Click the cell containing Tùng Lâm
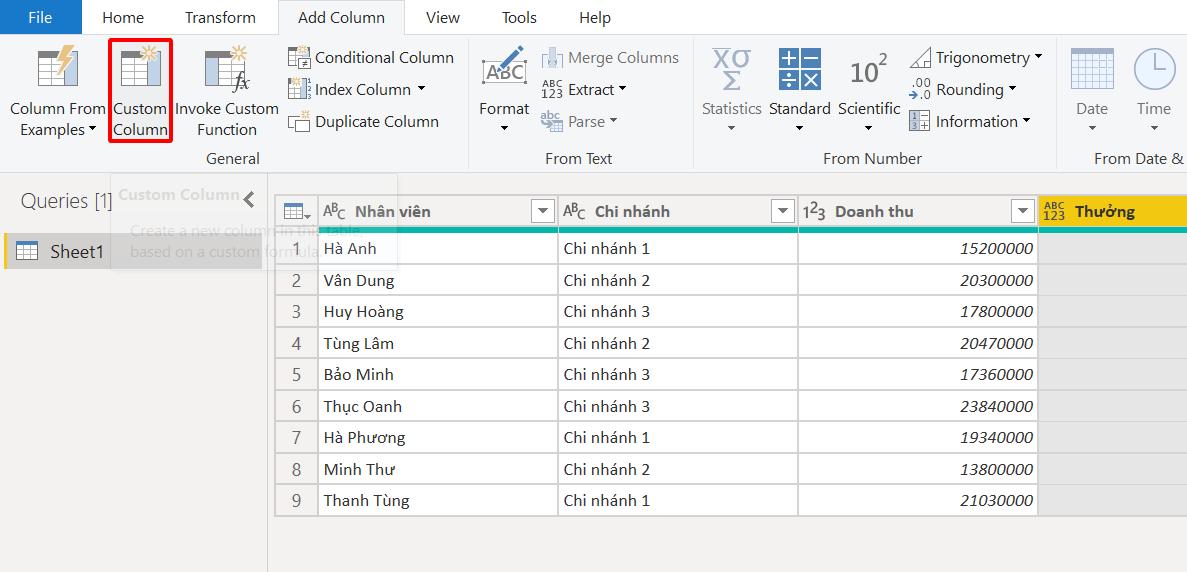This screenshot has width=1187, height=572. click(x=438, y=344)
